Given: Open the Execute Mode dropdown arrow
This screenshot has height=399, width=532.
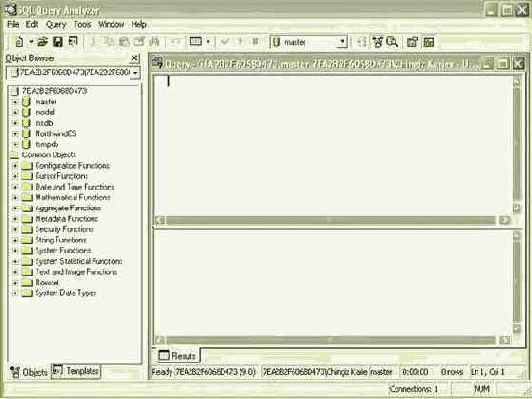Looking at the screenshot, I should pos(208,42).
